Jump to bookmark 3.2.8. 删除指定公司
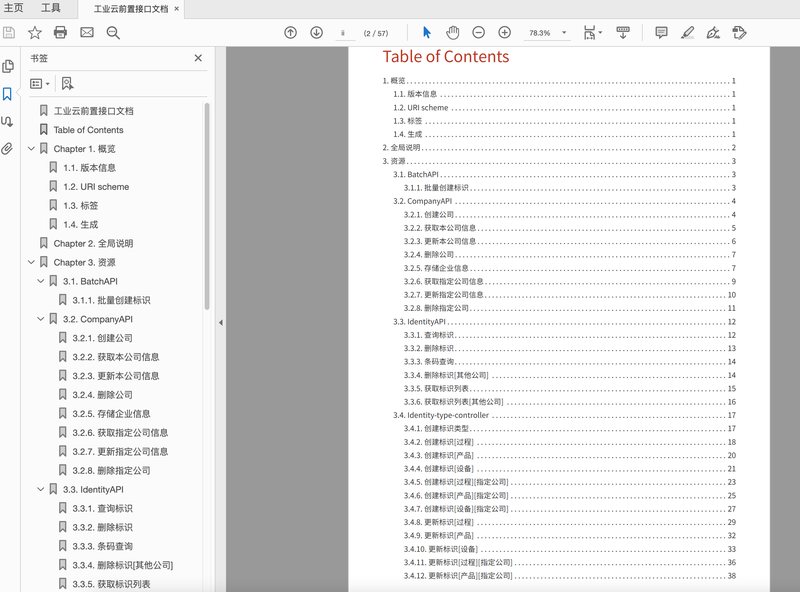The width and height of the screenshot is (800, 592). tap(111, 471)
